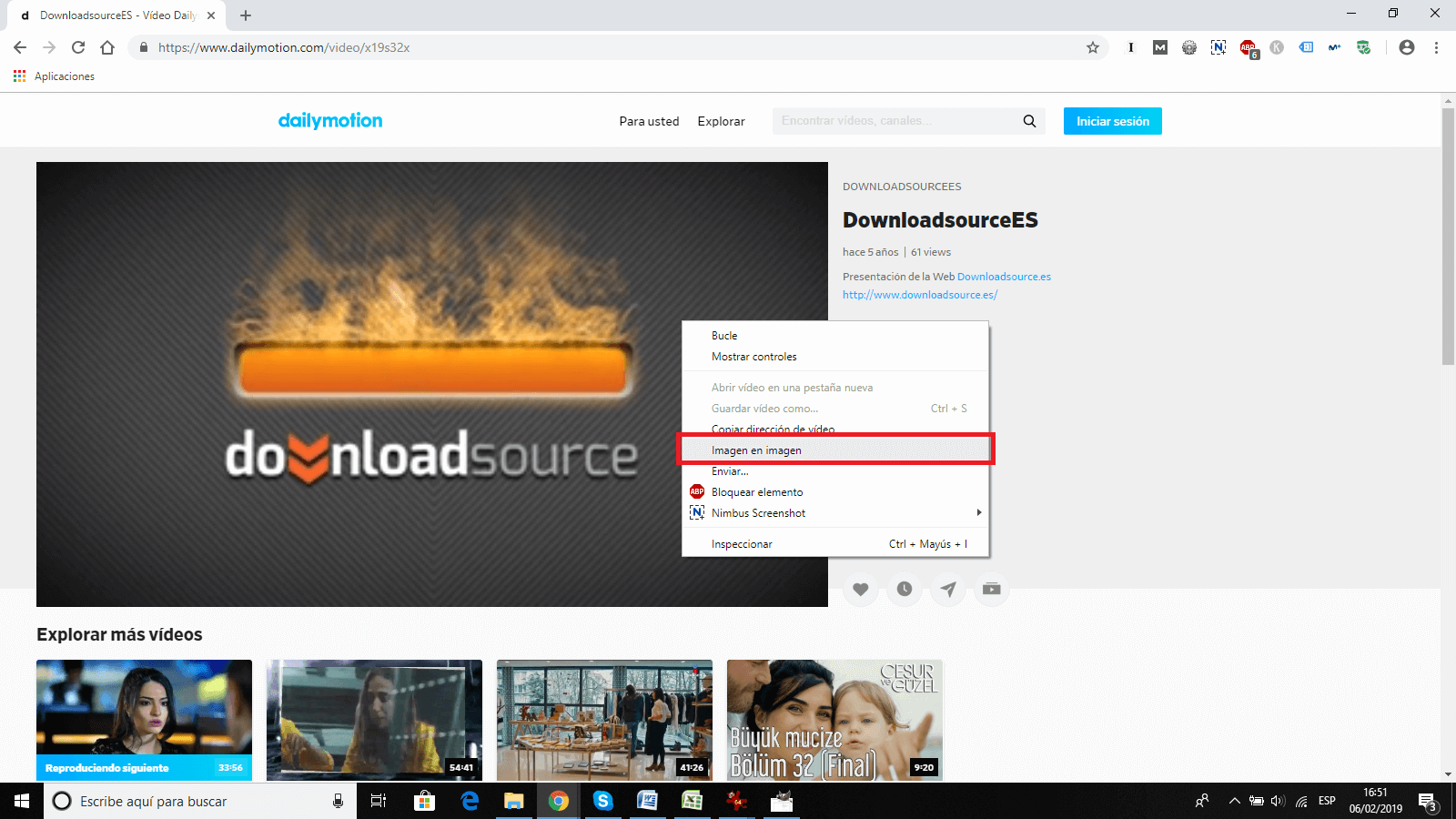The image size is (1456, 819).
Task: Open Chrome three-dot menu
Action: (x=1436, y=47)
